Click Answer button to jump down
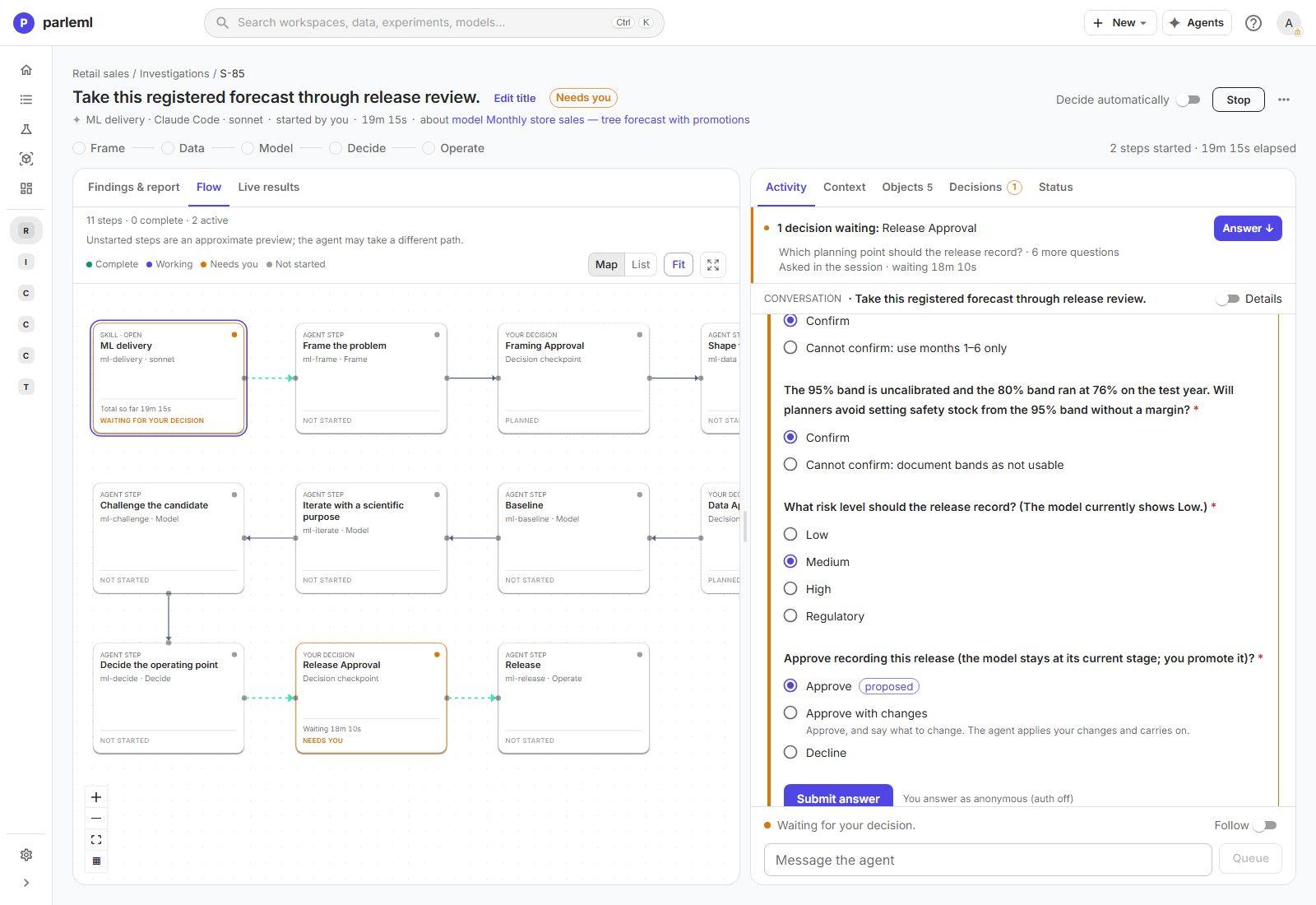 [x=1248, y=229]
